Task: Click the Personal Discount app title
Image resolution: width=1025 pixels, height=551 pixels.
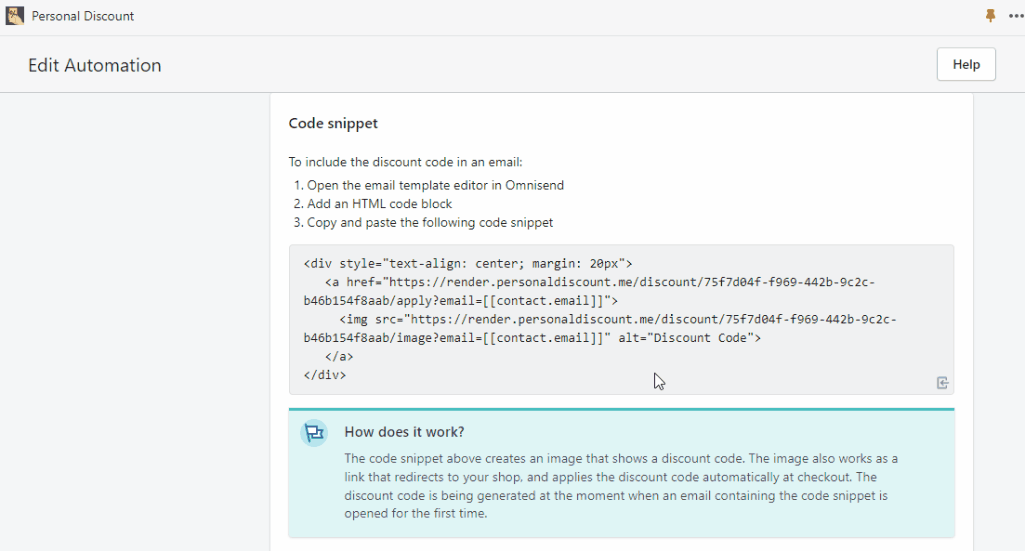Action: (x=82, y=16)
